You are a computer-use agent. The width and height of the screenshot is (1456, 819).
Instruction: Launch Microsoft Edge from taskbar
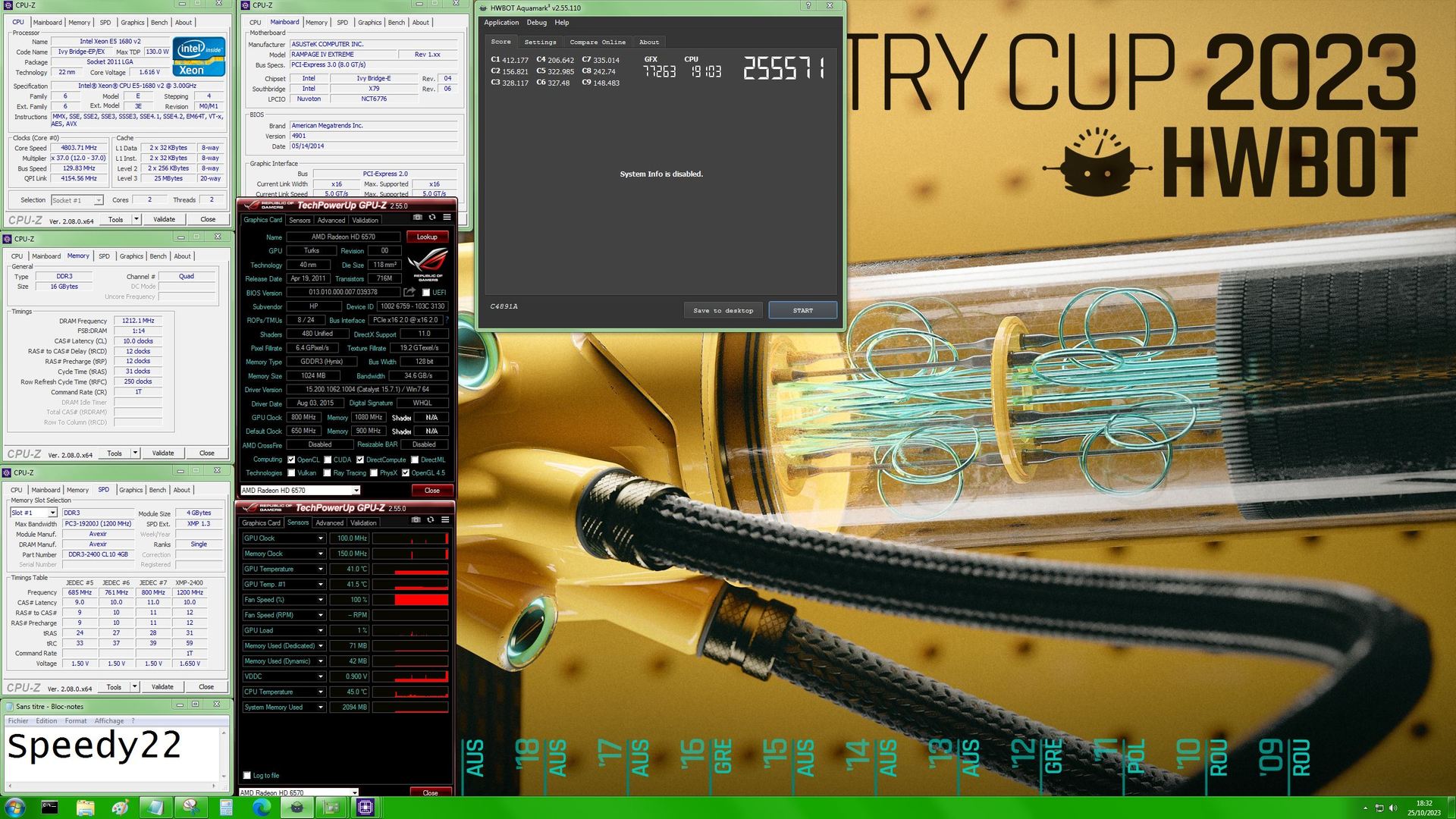pos(261,808)
